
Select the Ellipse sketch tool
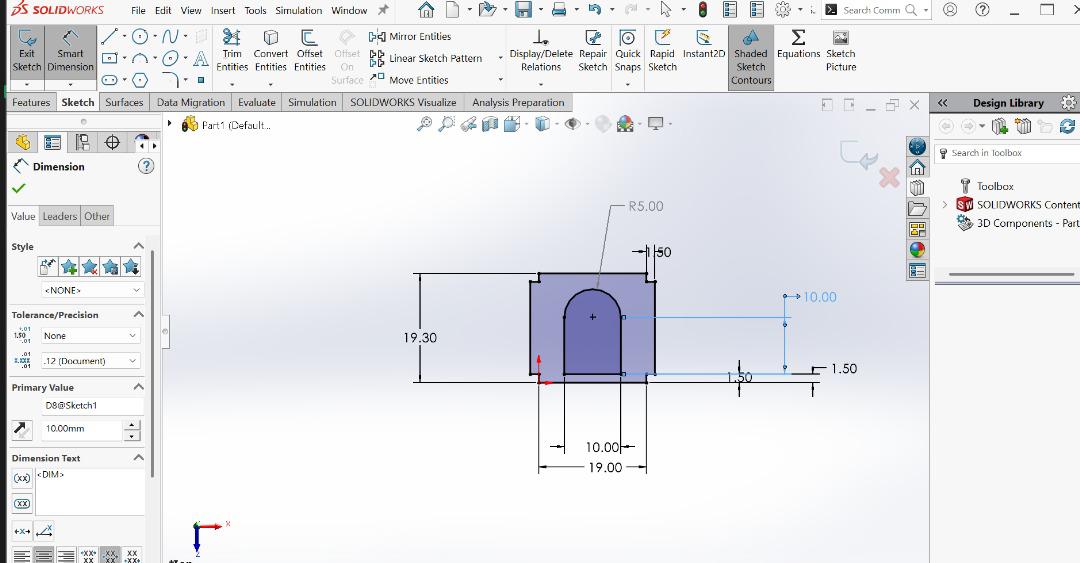[x=170, y=59]
